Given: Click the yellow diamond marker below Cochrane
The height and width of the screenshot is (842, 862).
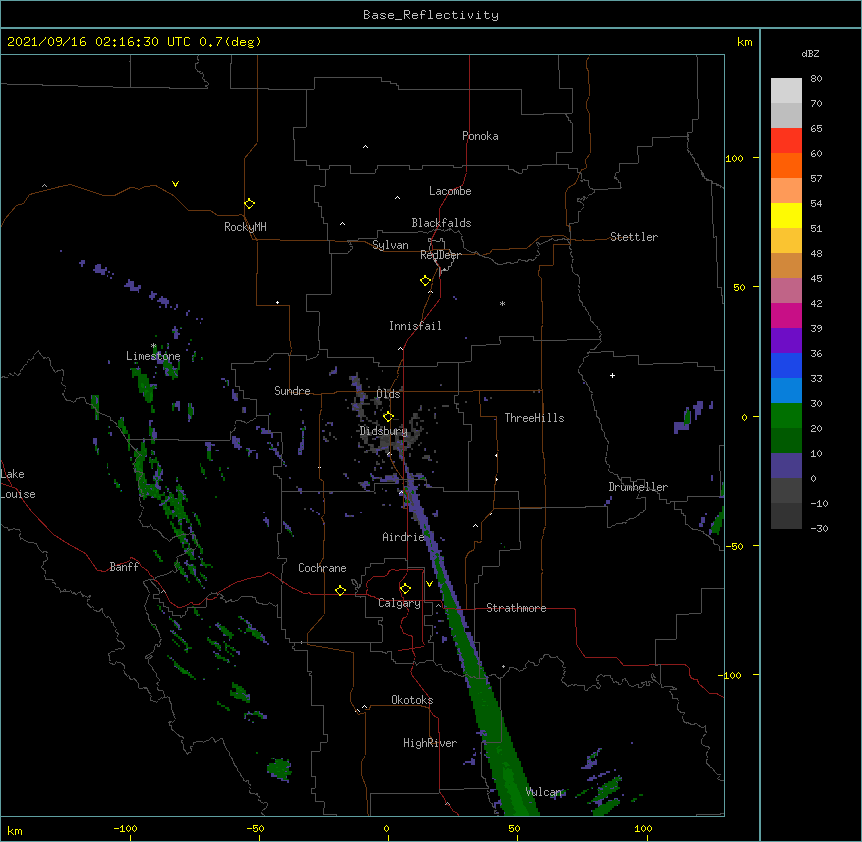Looking at the screenshot, I should click(340, 590).
